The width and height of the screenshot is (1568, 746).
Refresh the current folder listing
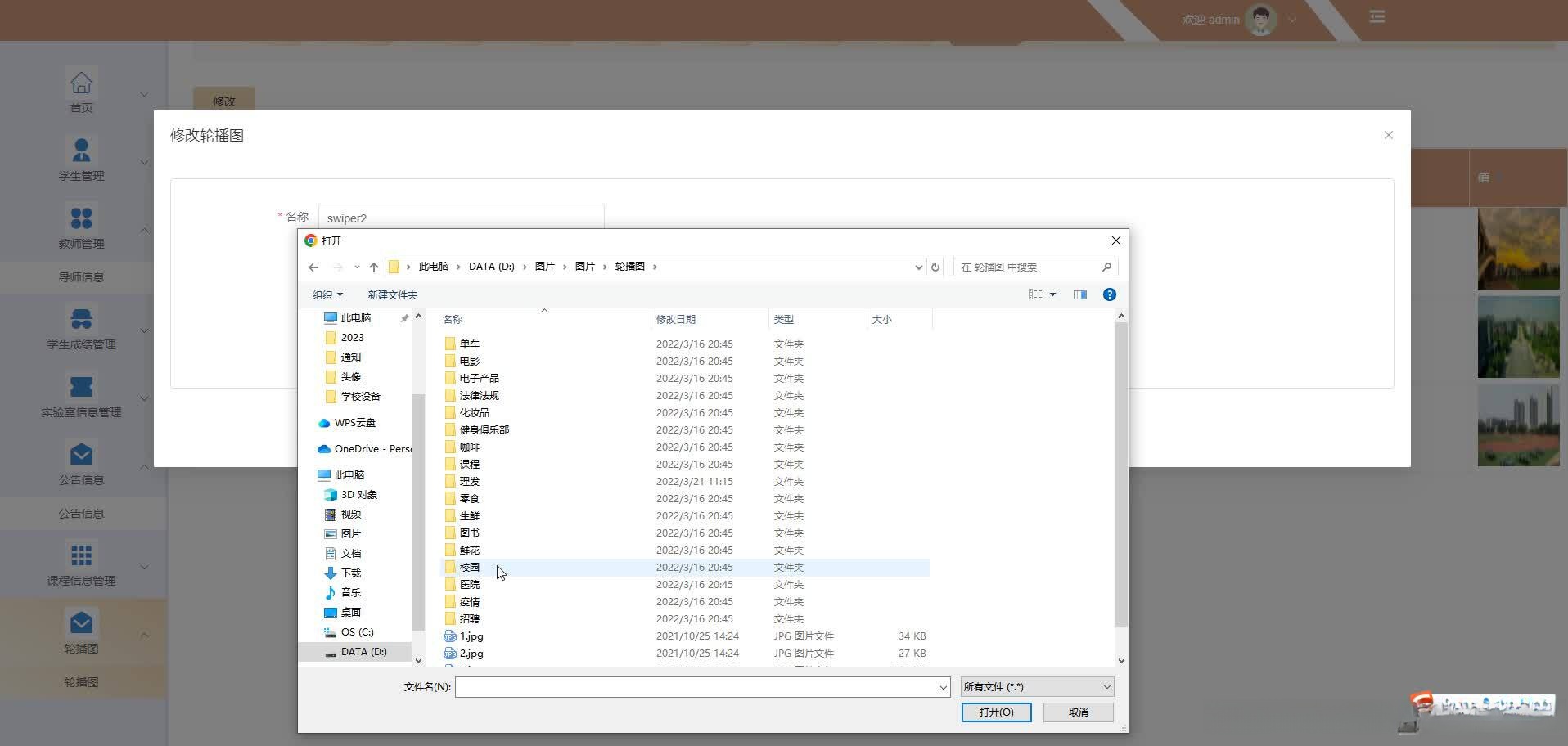point(935,267)
